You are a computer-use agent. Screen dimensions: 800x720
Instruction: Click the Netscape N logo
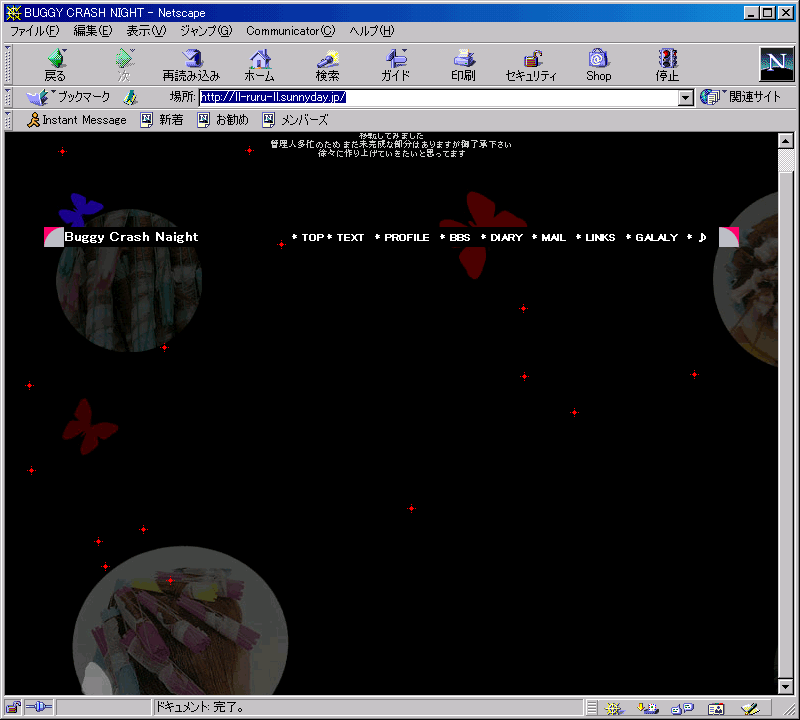click(x=777, y=64)
